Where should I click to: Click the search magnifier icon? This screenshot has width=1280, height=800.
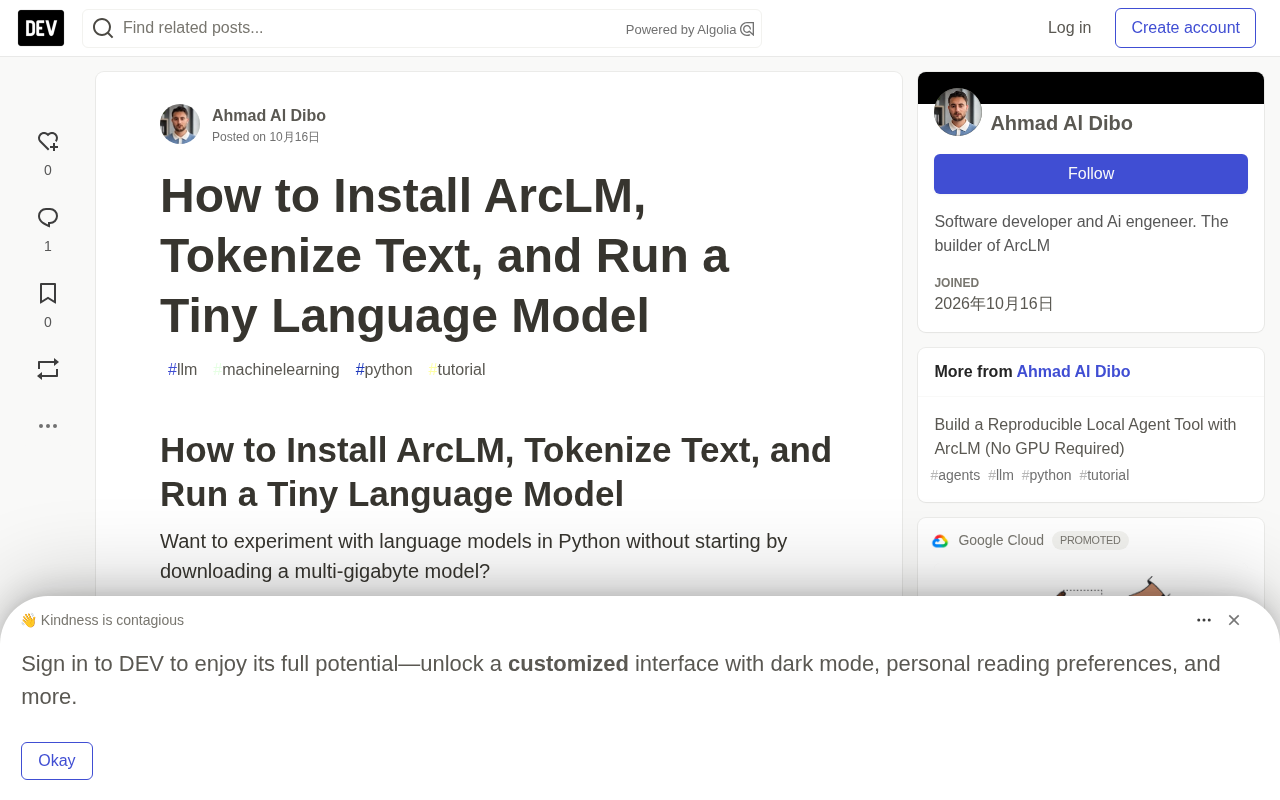coord(103,28)
